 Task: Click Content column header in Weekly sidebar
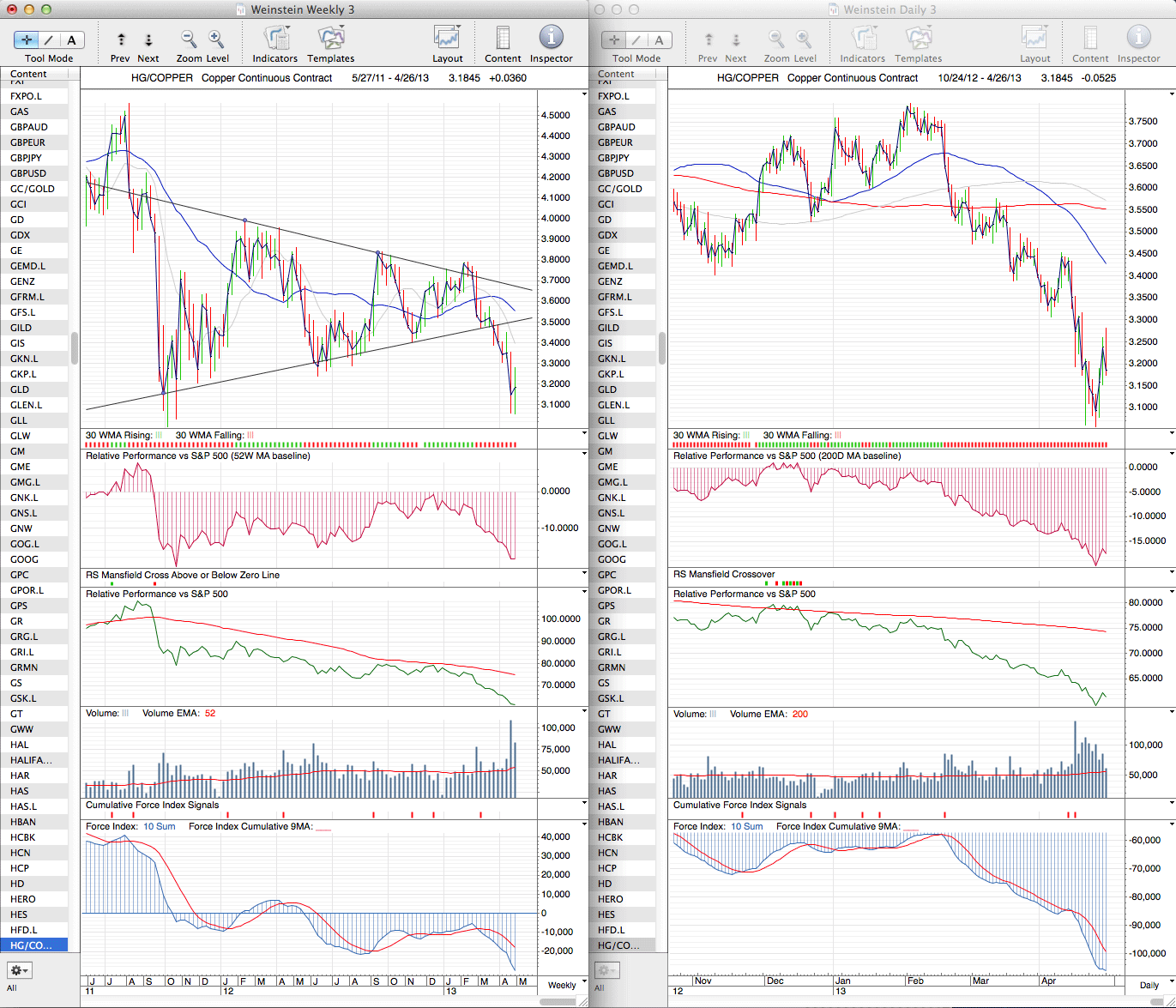(x=29, y=74)
